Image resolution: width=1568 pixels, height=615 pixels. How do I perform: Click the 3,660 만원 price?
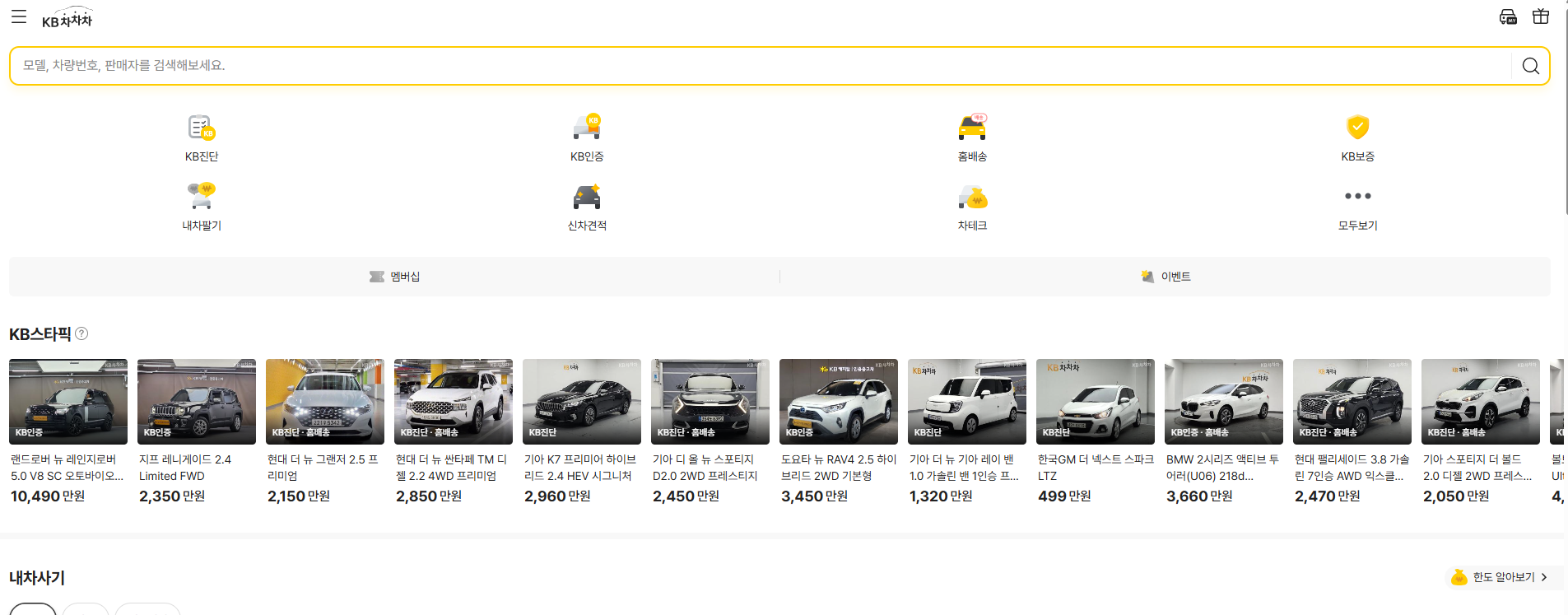1199,496
